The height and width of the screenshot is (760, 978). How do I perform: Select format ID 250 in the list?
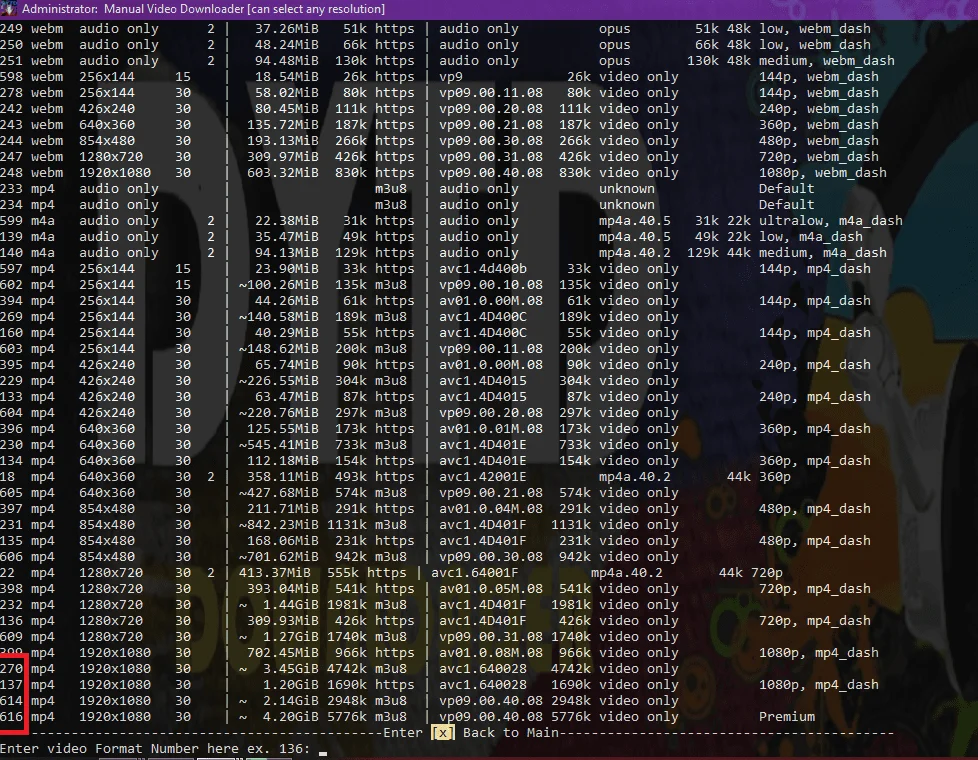(x=11, y=45)
